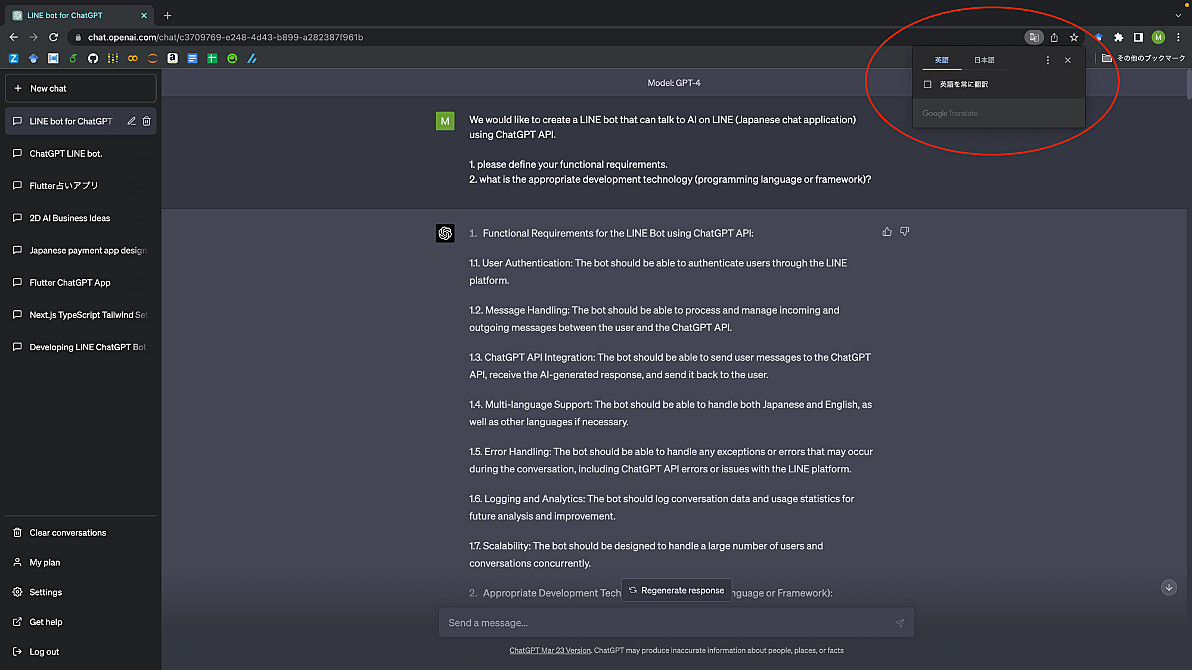Close the LINE bot for ChatGPT browser tab
The image size is (1192, 670).
144,15
